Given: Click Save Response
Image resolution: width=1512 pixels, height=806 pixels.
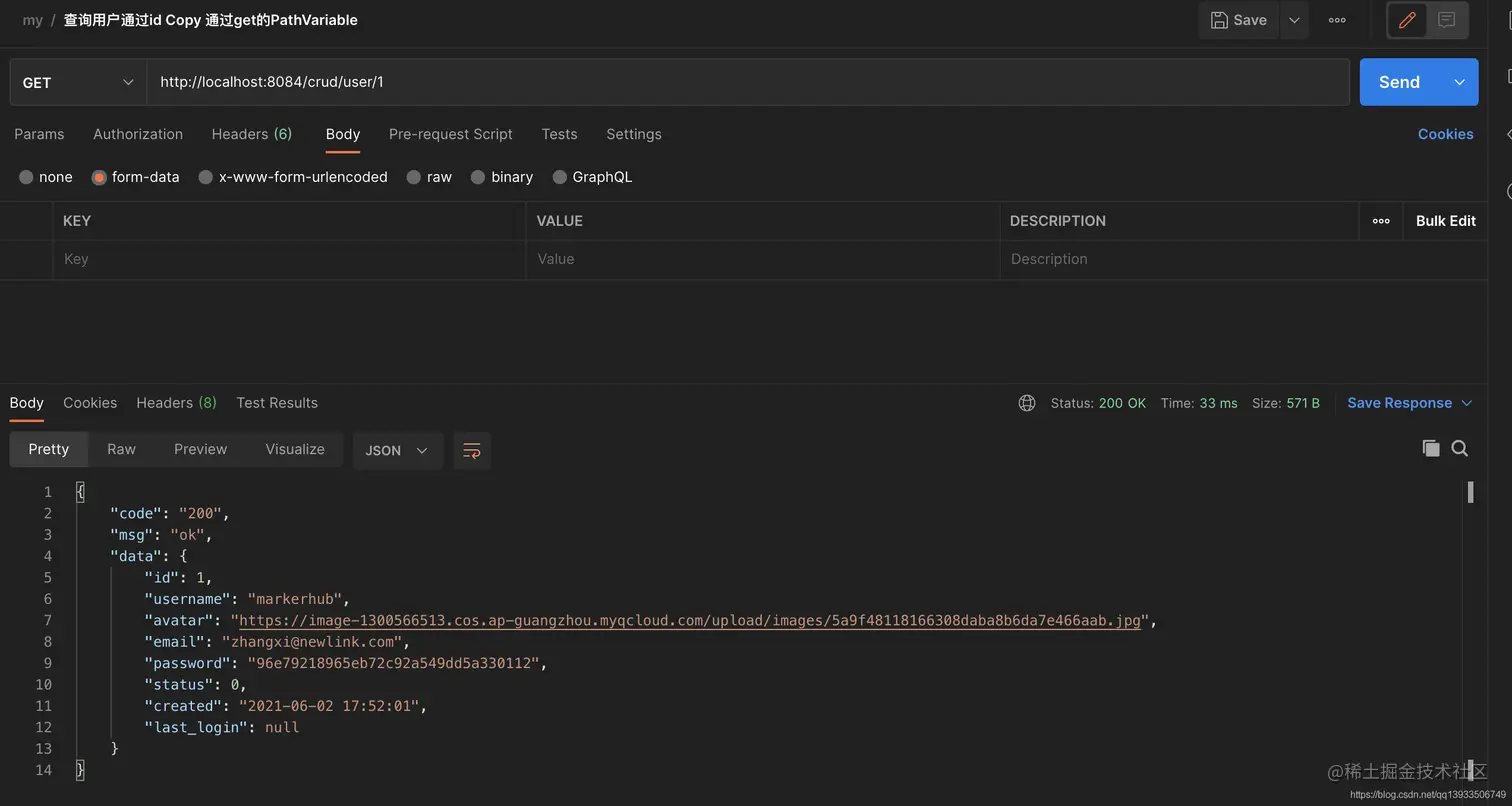Looking at the screenshot, I should 1399,403.
